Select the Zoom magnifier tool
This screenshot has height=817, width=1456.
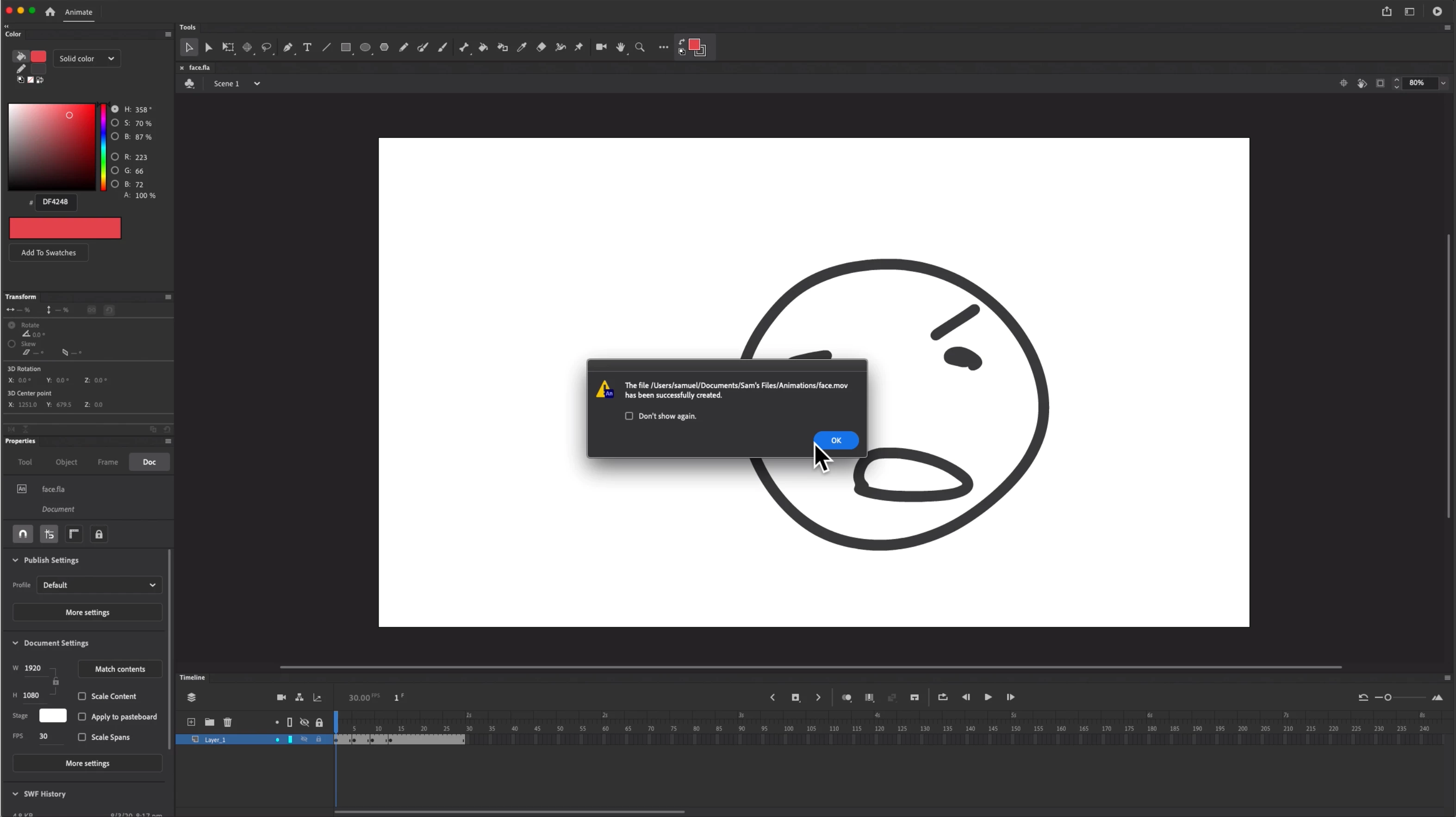[640, 48]
